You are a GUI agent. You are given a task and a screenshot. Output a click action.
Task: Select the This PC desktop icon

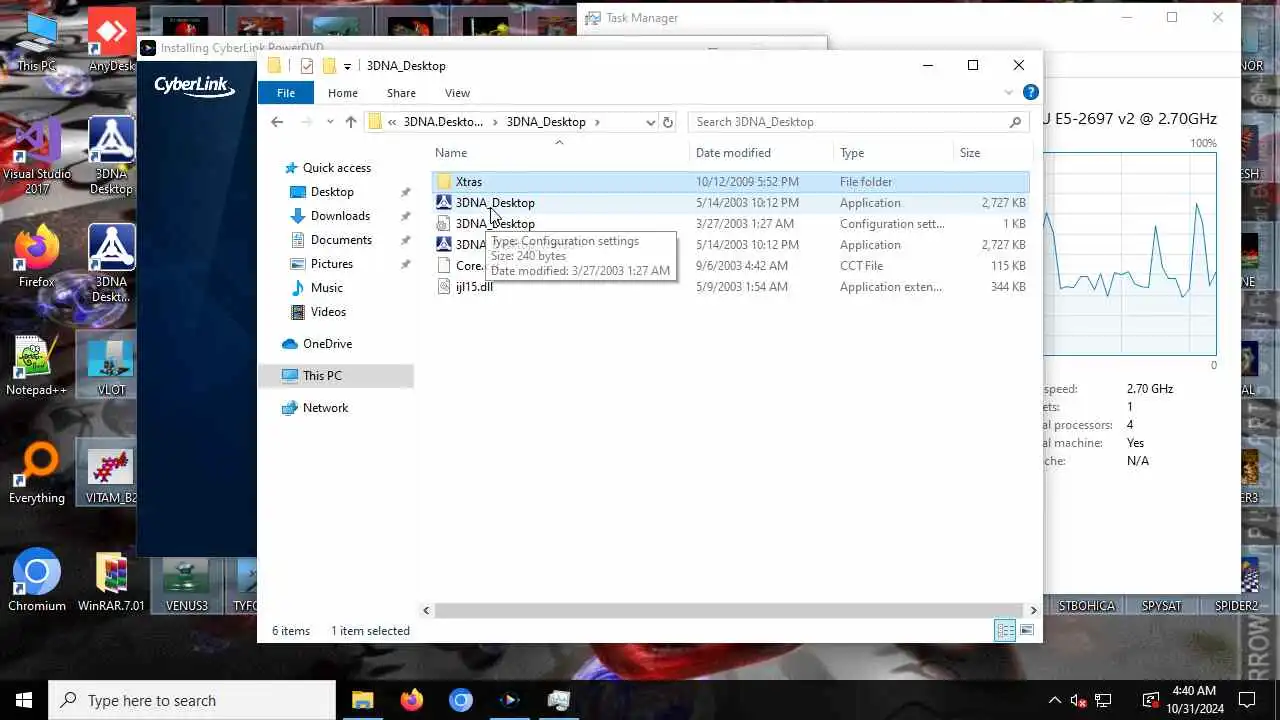click(x=37, y=42)
